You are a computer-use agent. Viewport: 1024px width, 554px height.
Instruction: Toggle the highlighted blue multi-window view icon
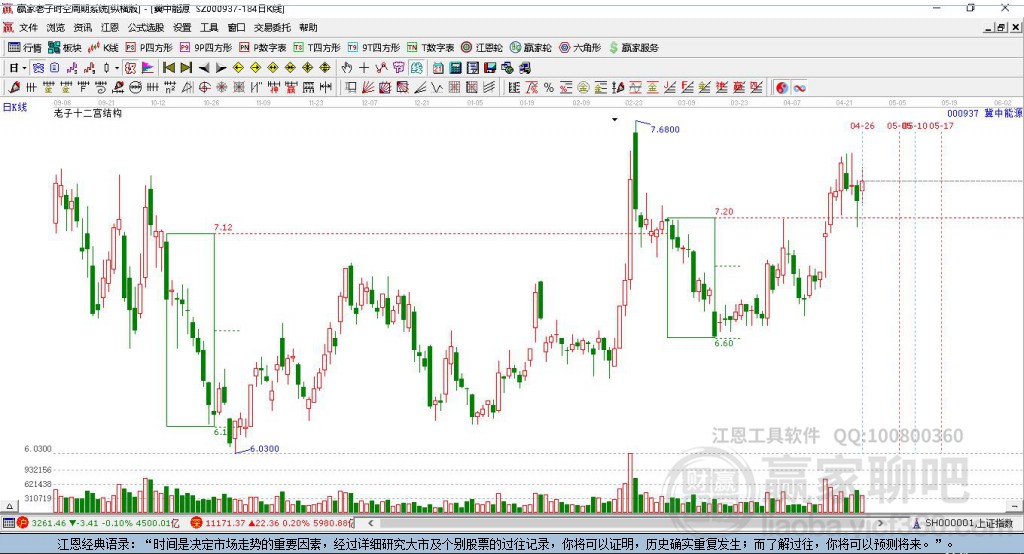39,68
